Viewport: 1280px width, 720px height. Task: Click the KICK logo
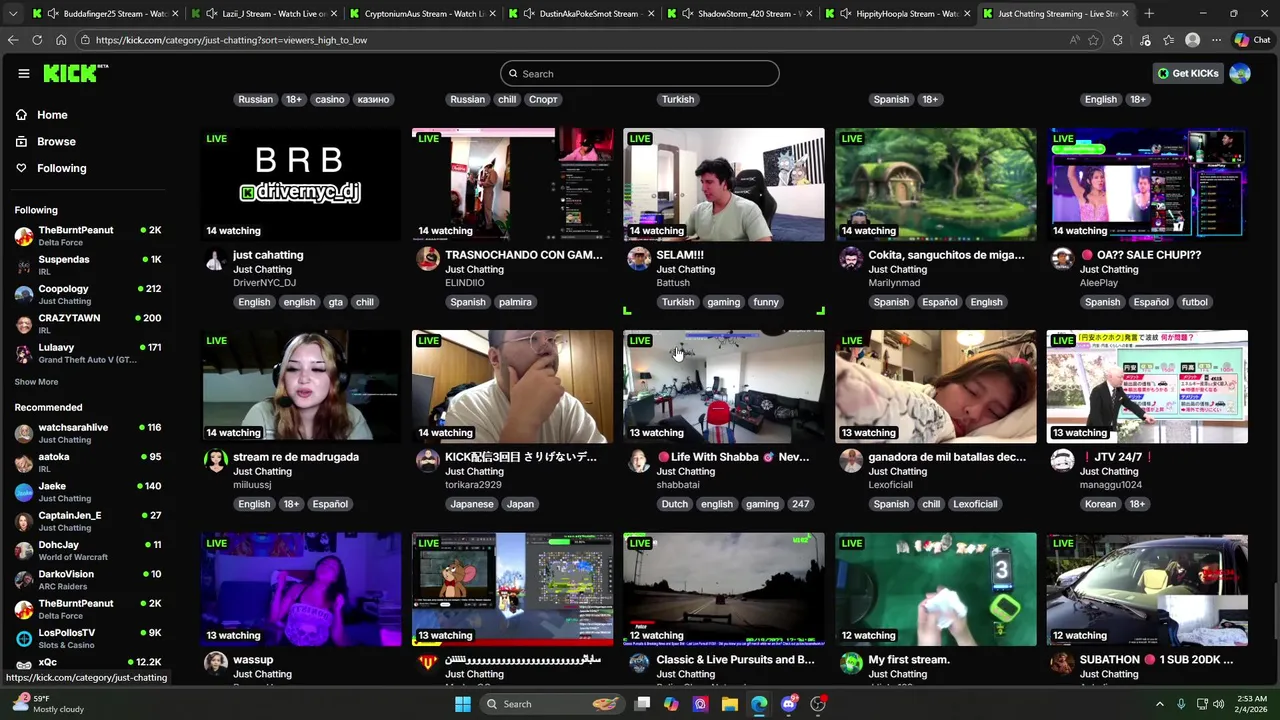tap(76, 73)
